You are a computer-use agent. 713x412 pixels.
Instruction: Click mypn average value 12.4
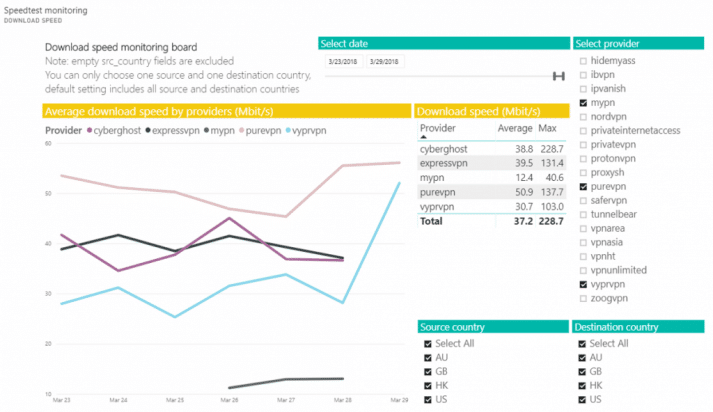524,178
